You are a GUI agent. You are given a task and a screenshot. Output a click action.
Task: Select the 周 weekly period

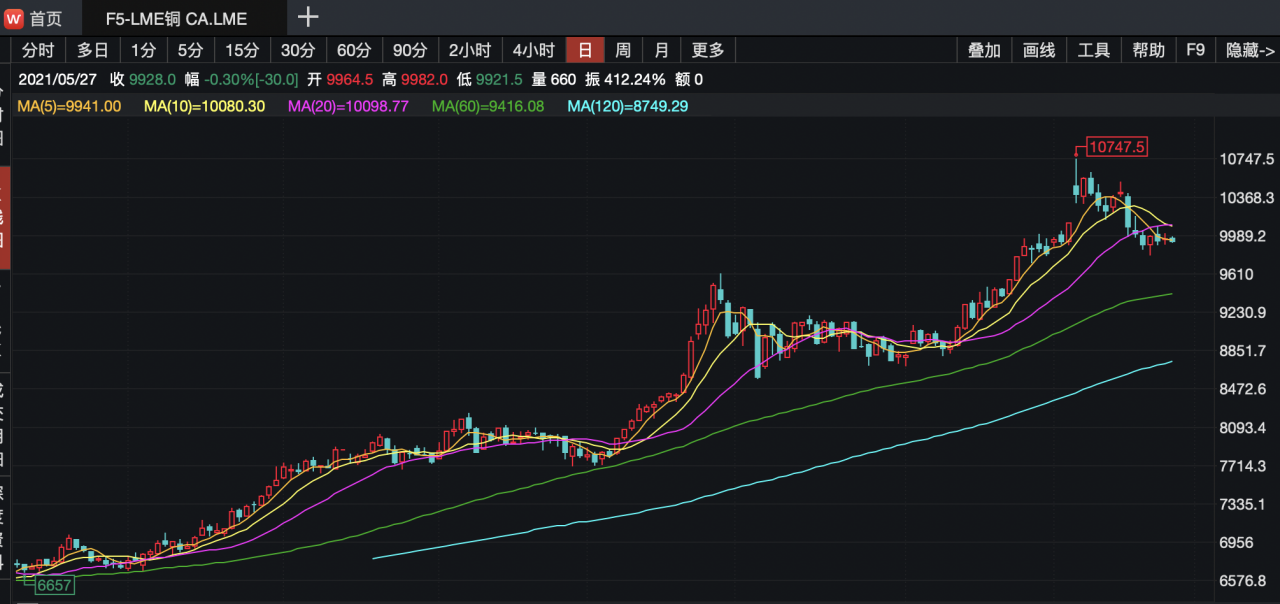(623, 50)
